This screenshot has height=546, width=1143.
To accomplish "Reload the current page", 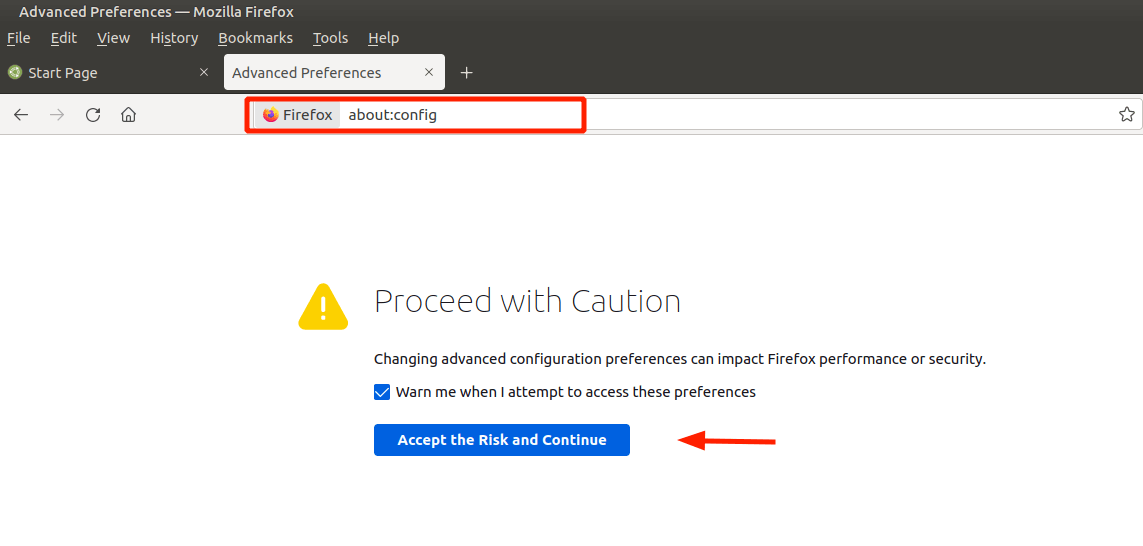I will click(x=93, y=115).
